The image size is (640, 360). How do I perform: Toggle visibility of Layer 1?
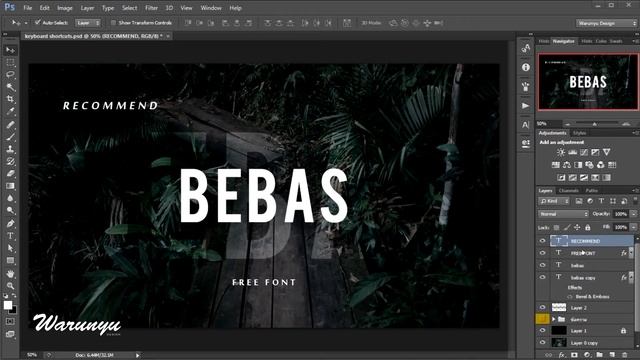coord(542,331)
